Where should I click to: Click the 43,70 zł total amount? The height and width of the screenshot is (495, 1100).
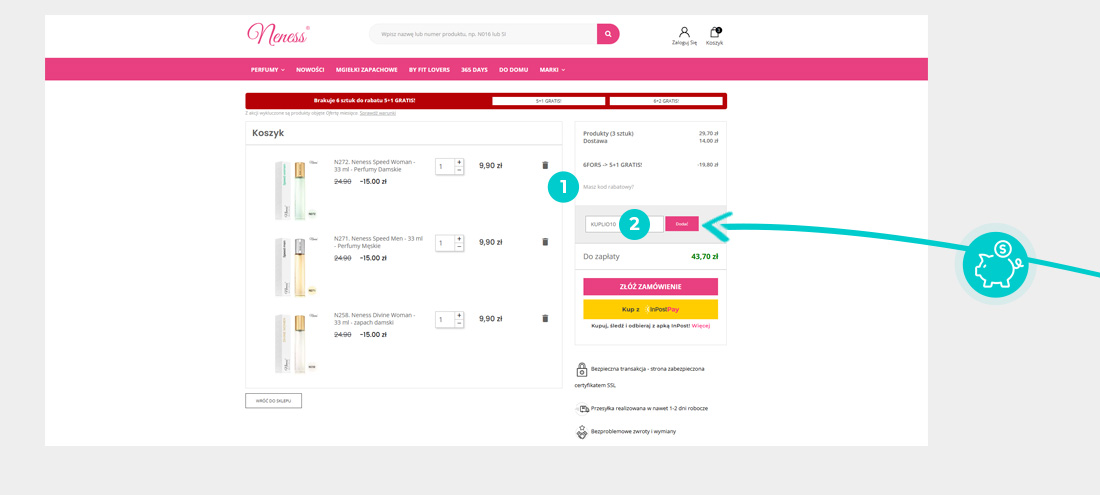[x=704, y=257]
